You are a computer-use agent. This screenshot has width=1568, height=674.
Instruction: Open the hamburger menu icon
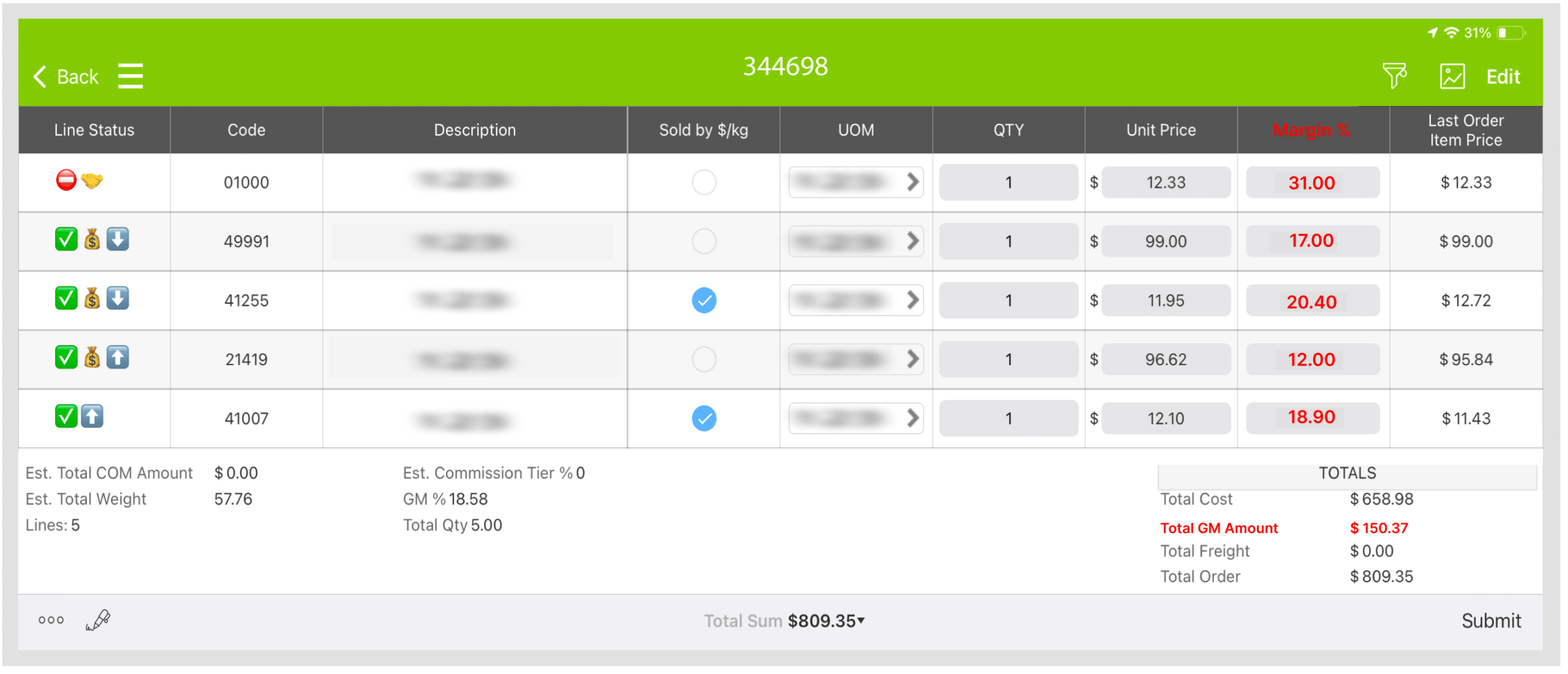(x=130, y=77)
